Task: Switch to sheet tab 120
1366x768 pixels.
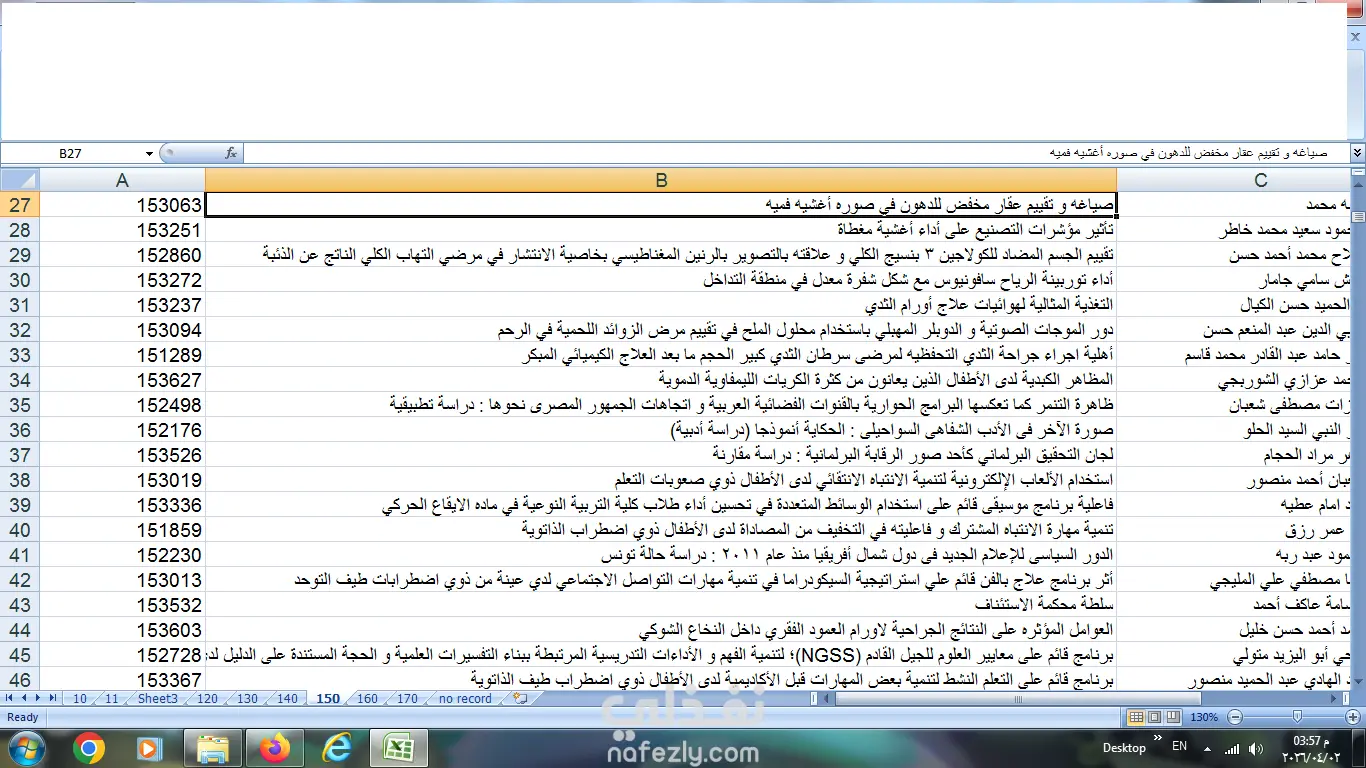Action: [207, 699]
